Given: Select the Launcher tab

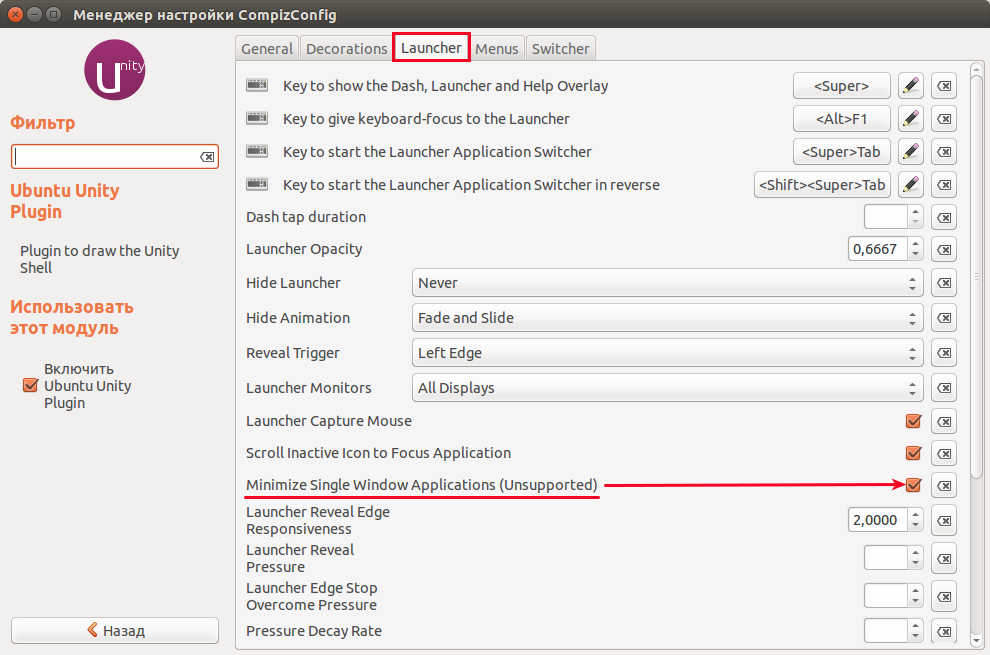Looking at the screenshot, I should (x=431, y=47).
